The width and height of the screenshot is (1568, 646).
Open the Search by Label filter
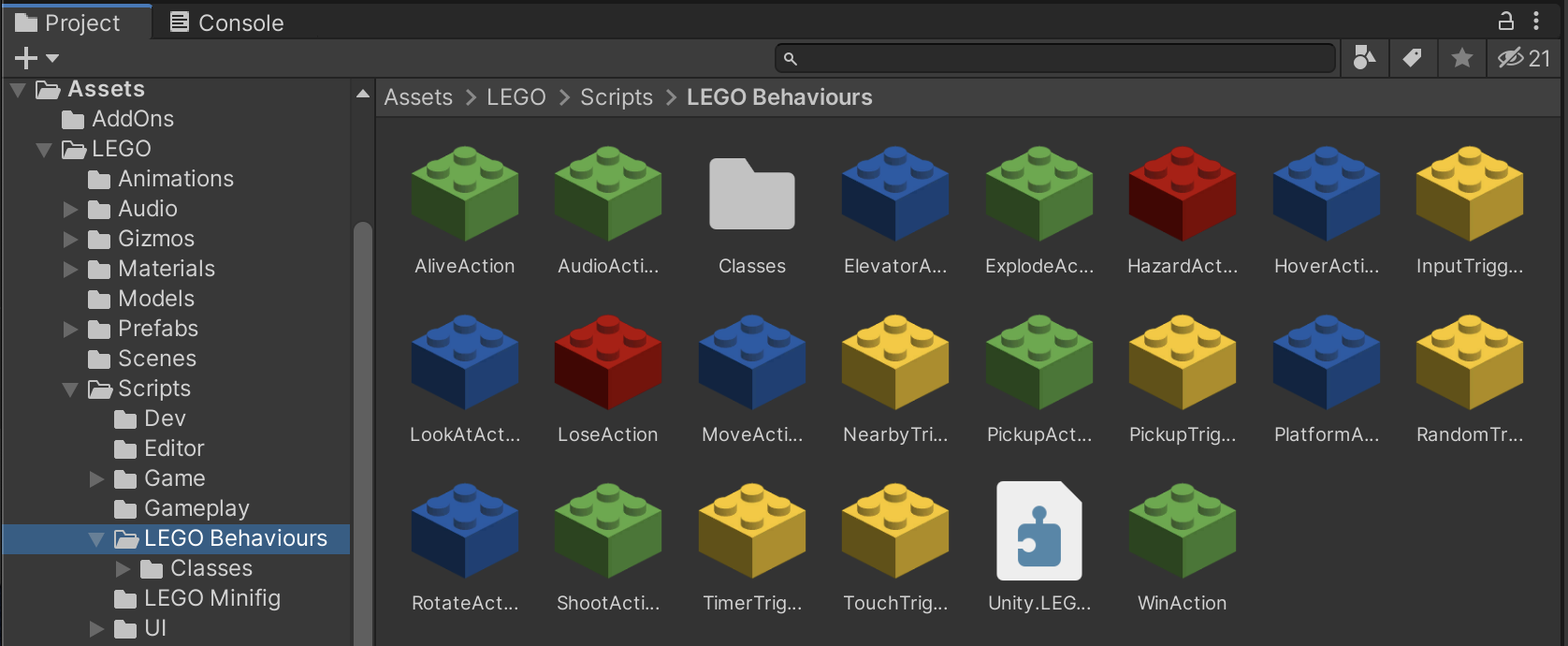pos(1413,58)
